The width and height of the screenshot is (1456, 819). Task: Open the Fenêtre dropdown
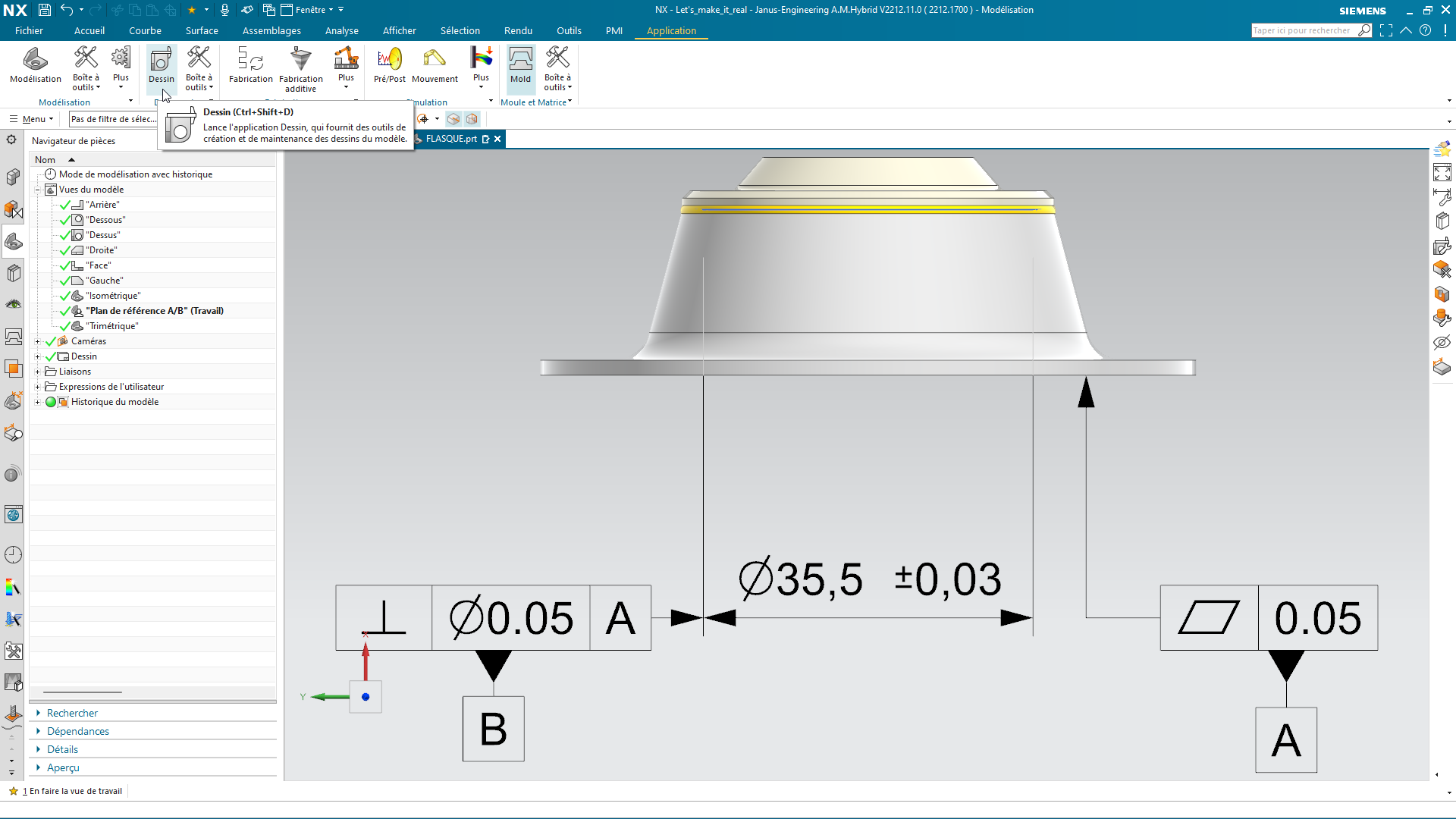(x=308, y=10)
